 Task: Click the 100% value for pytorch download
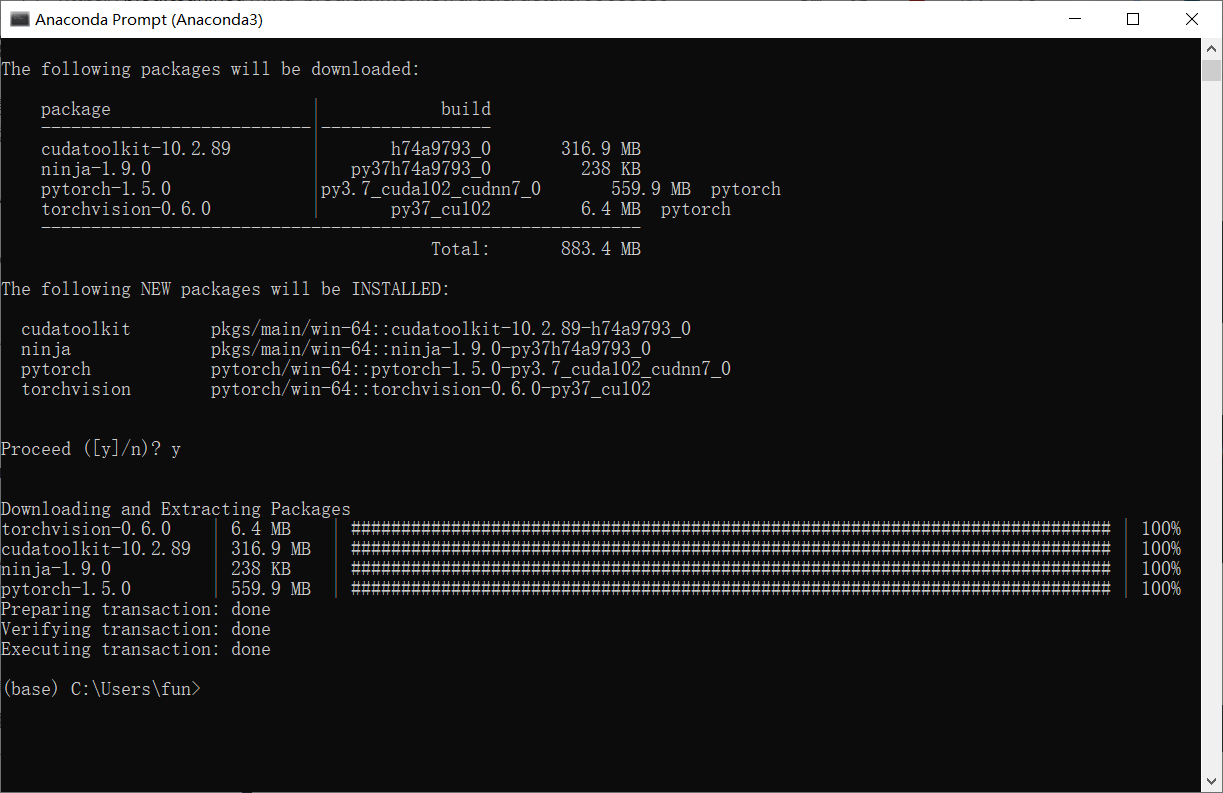1161,589
